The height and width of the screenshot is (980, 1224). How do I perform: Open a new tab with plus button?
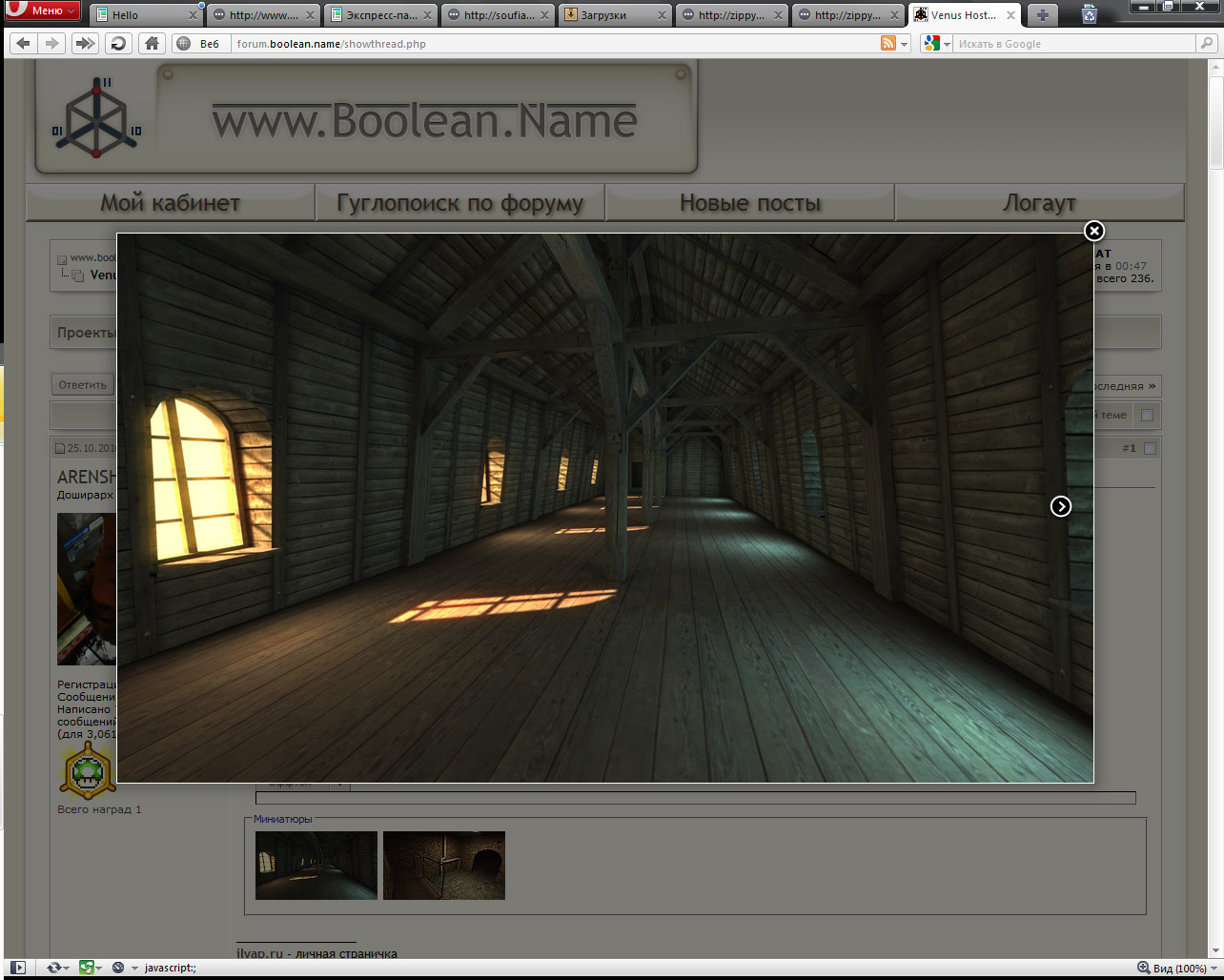[x=1043, y=14]
